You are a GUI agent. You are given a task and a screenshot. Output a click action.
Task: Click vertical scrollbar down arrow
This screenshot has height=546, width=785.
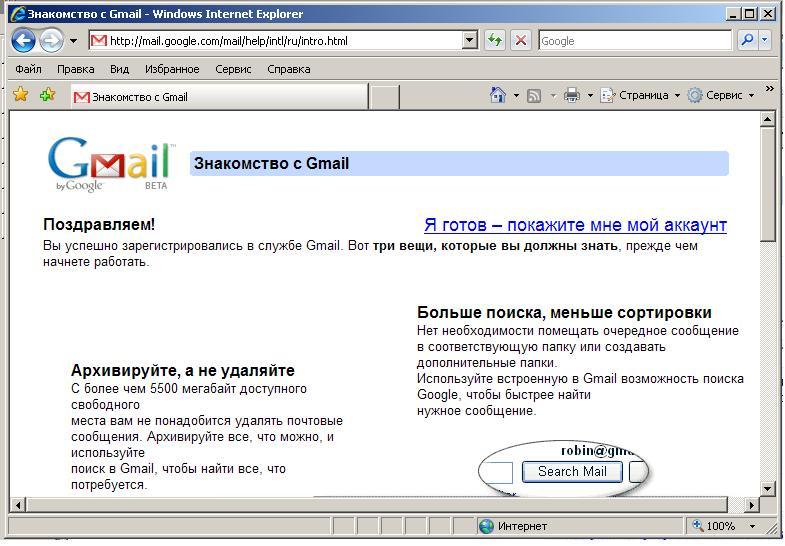[767, 488]
